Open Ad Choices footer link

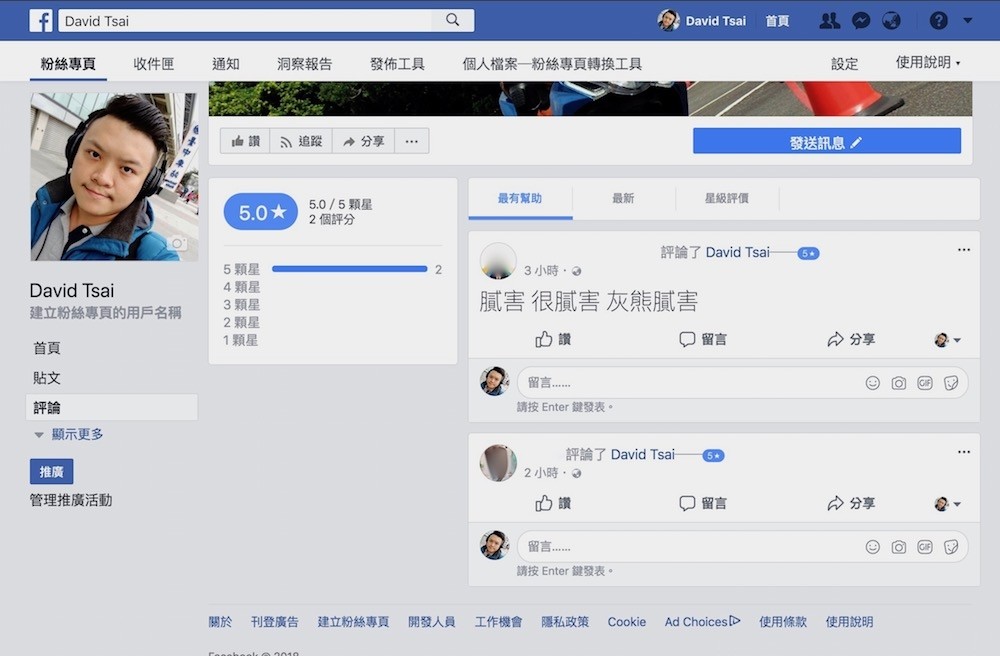[x=702, y=622]
